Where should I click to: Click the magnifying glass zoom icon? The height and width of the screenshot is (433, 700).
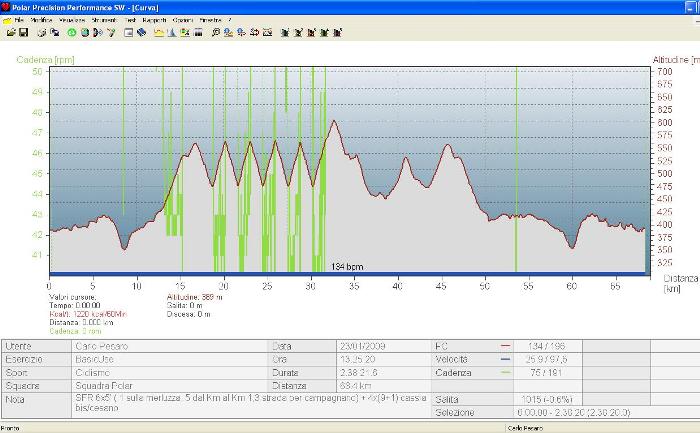coord(217,32)
